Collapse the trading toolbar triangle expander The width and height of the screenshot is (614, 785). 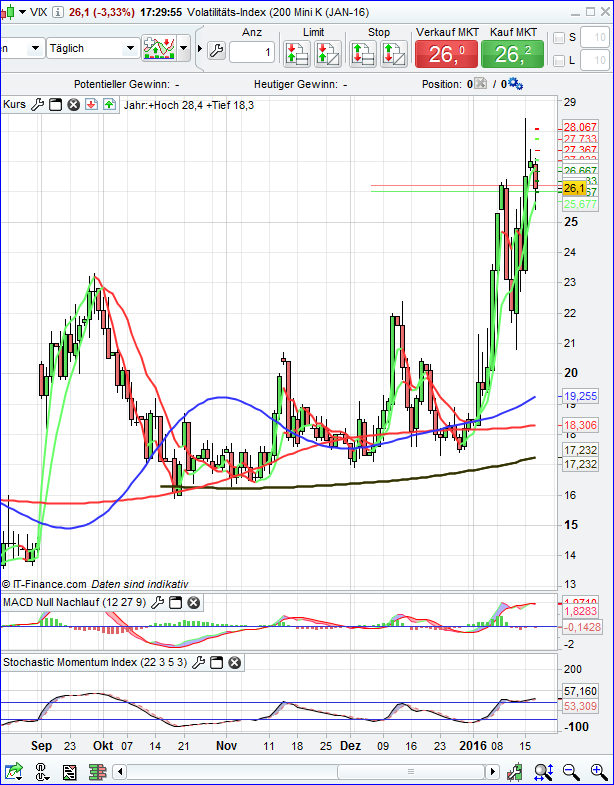point(200,49)
